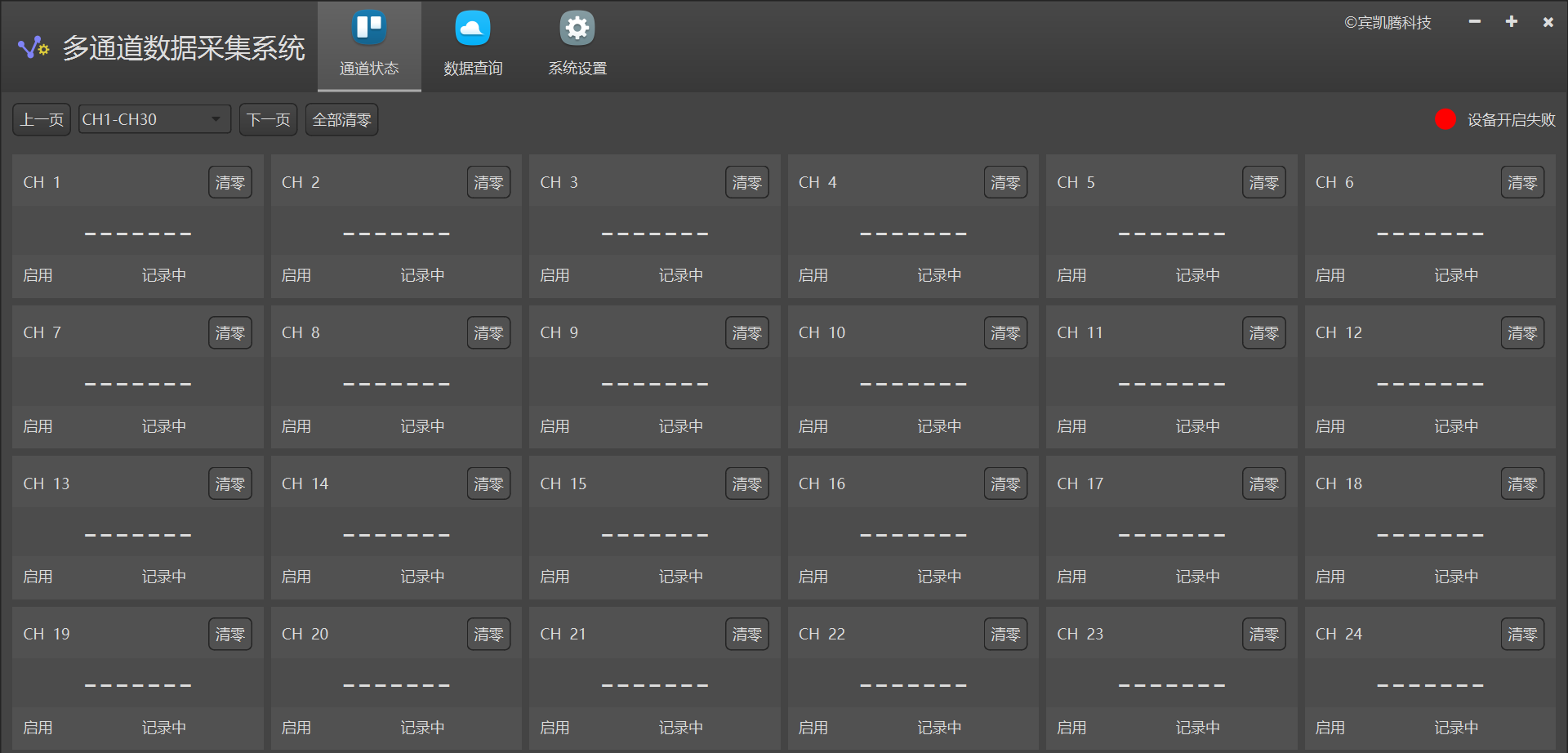1568x753 pixels.
Task: Switch to the 数据查询 tab
Action: 473,47
